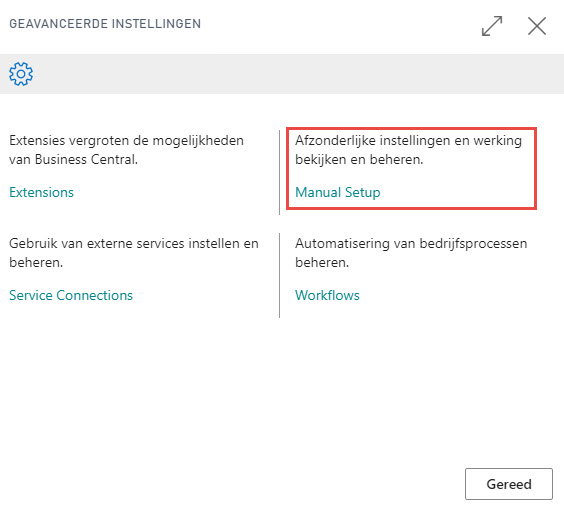
Task: Click the 'beheren.' text above Workflows
Action: click(322, 262)
